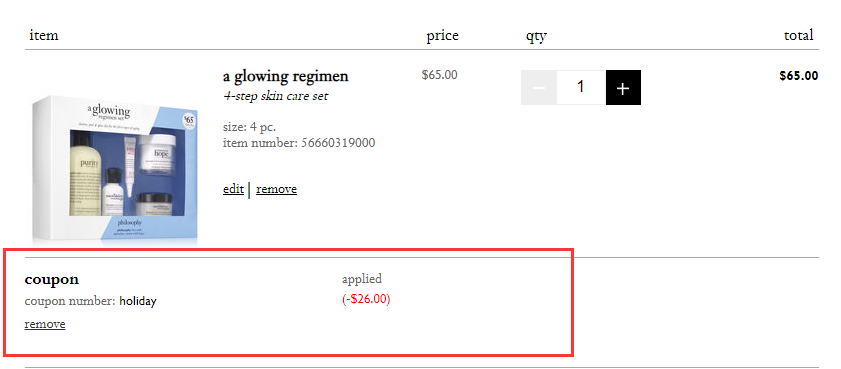Remove a glowing regimen from the cart
The height and width of the screenshot is (369, 841).
276,189
